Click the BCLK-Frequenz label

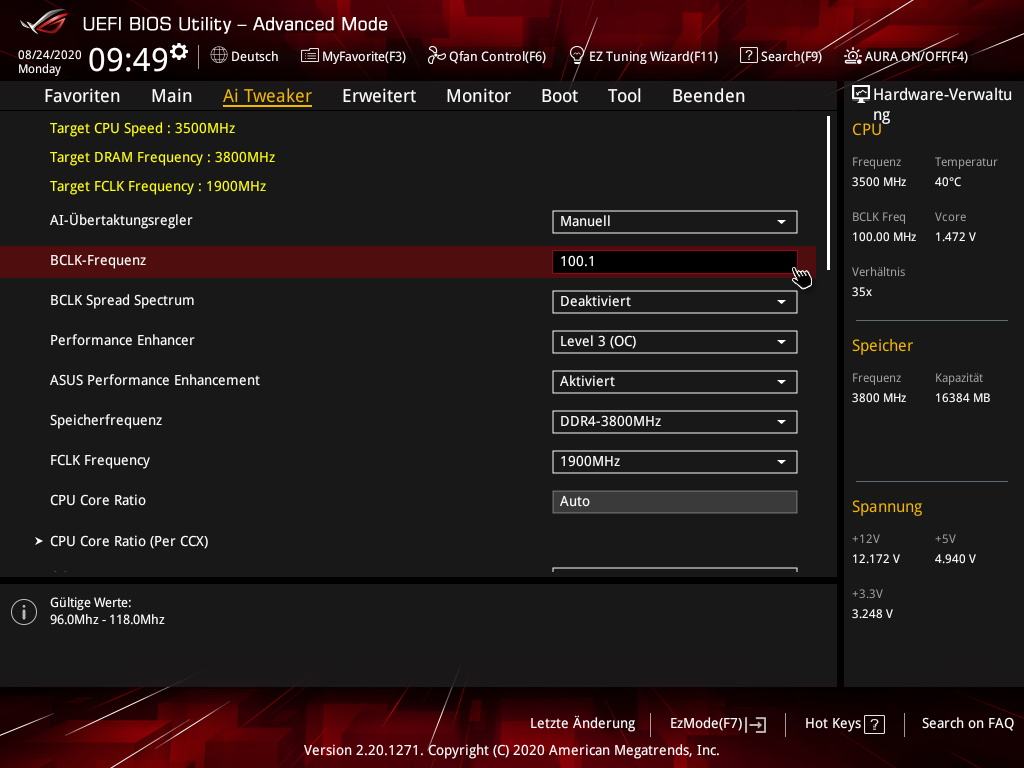[x=98, y=261]
